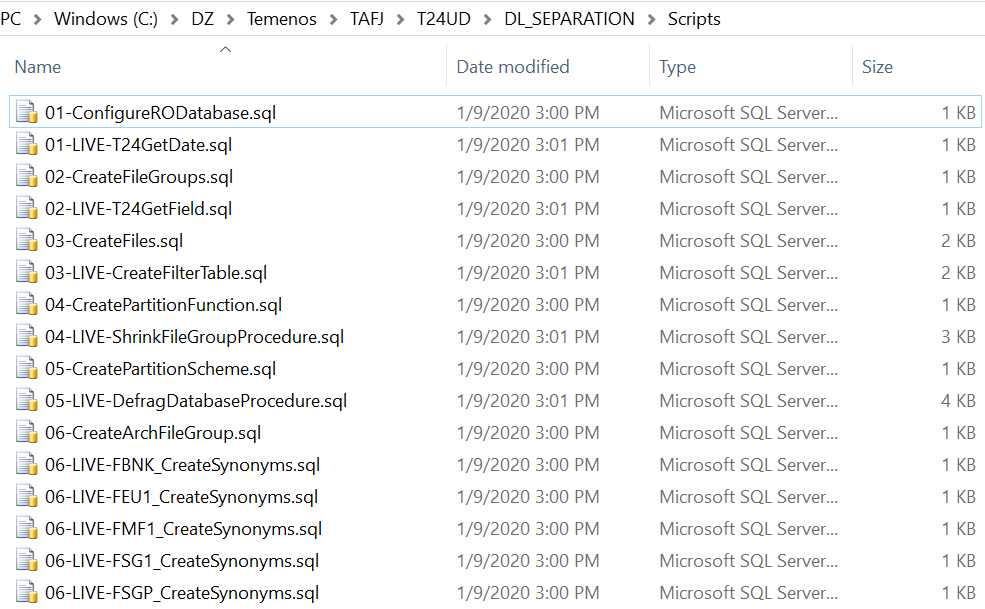985x609 pixels.
Task: Click the SQL file icon for 01-ConfigureRODatabase.sql
Action: 27,113
